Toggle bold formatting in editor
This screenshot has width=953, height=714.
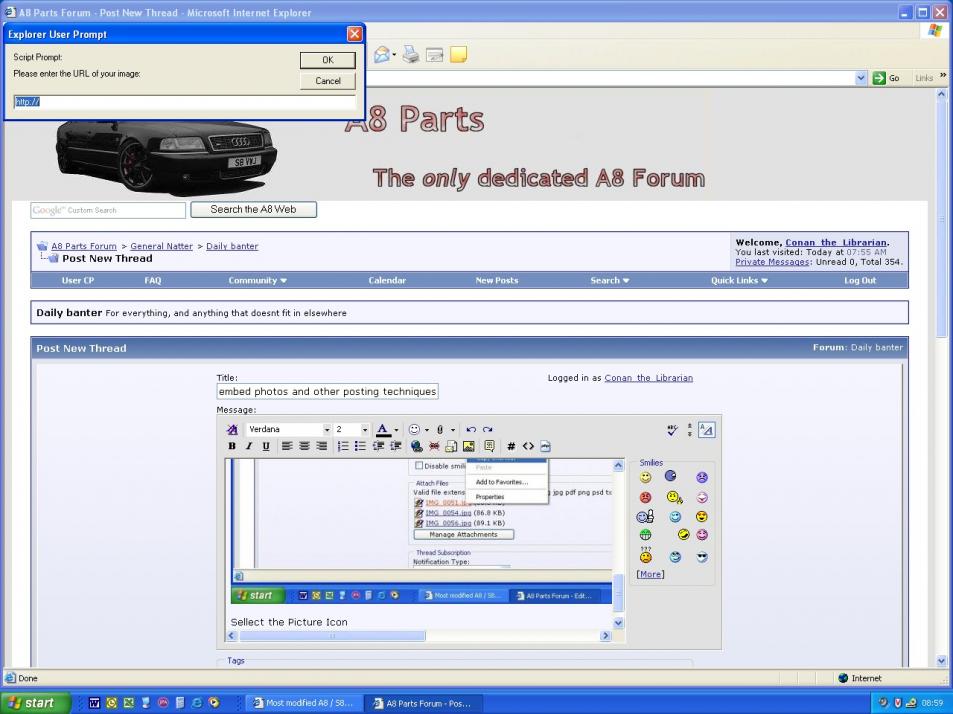232,446
